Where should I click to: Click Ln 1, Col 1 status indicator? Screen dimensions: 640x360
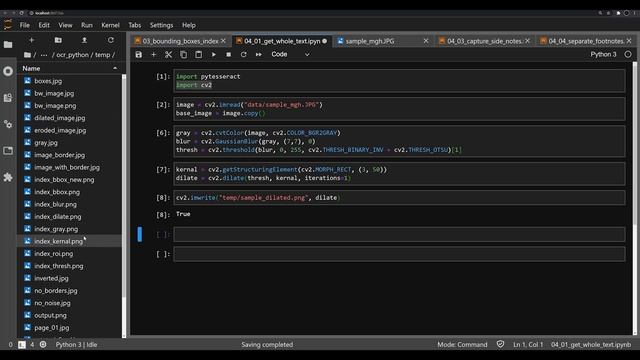coord(528,344)
